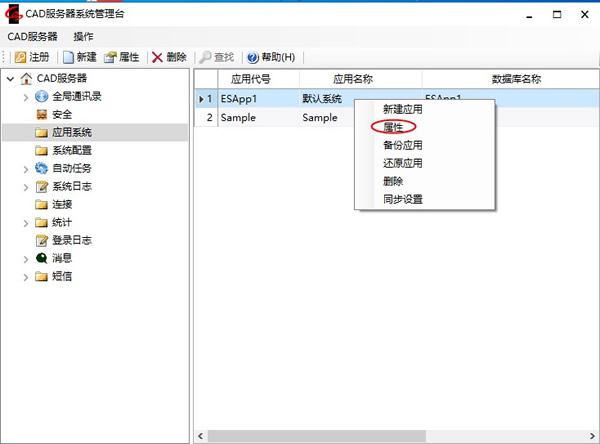Choose 属性 in the context menu
Image resolution: width=600 pixels, height=444 pixels.
393,127
